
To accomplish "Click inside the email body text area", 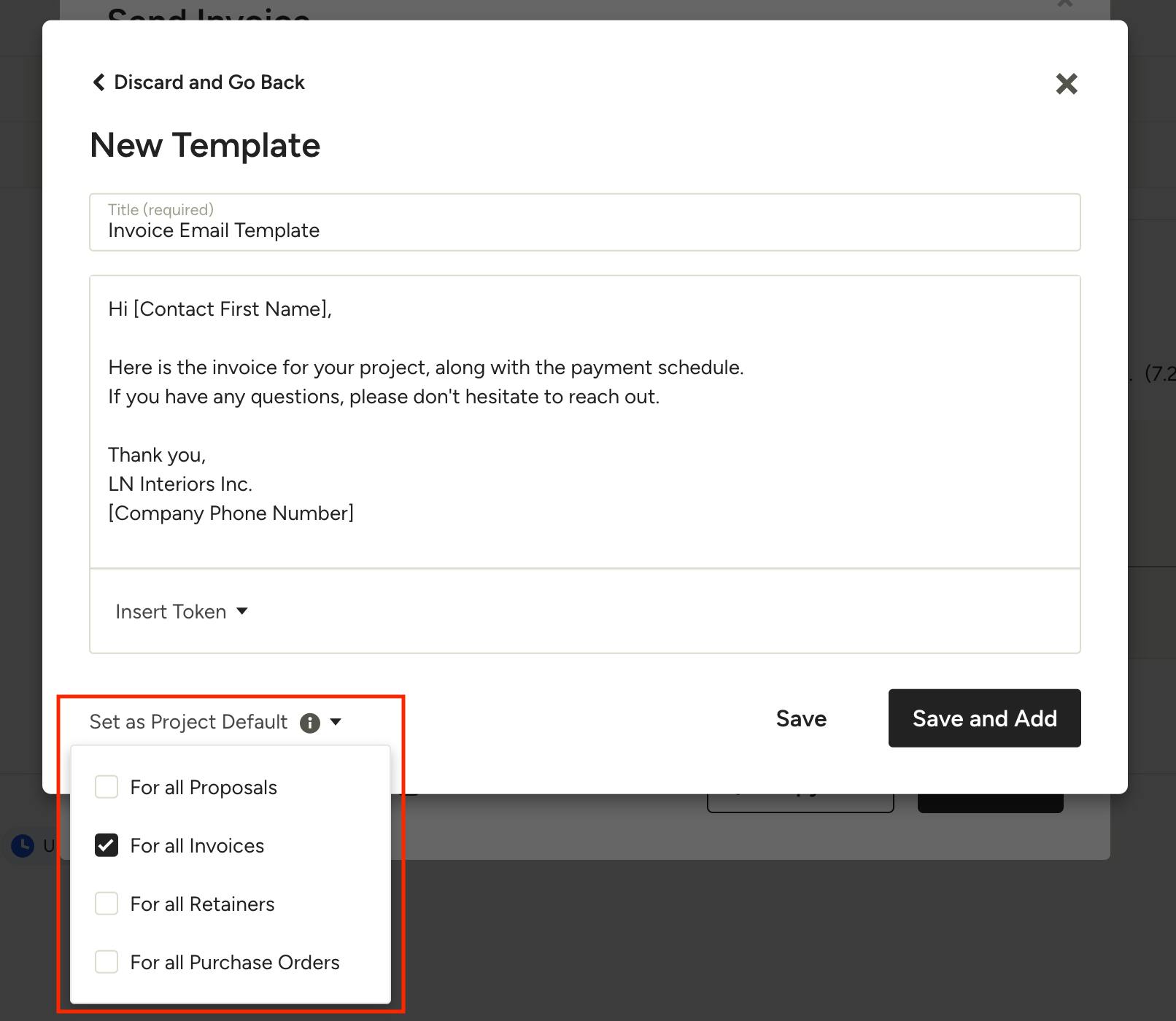I will [x=585, y=422].
